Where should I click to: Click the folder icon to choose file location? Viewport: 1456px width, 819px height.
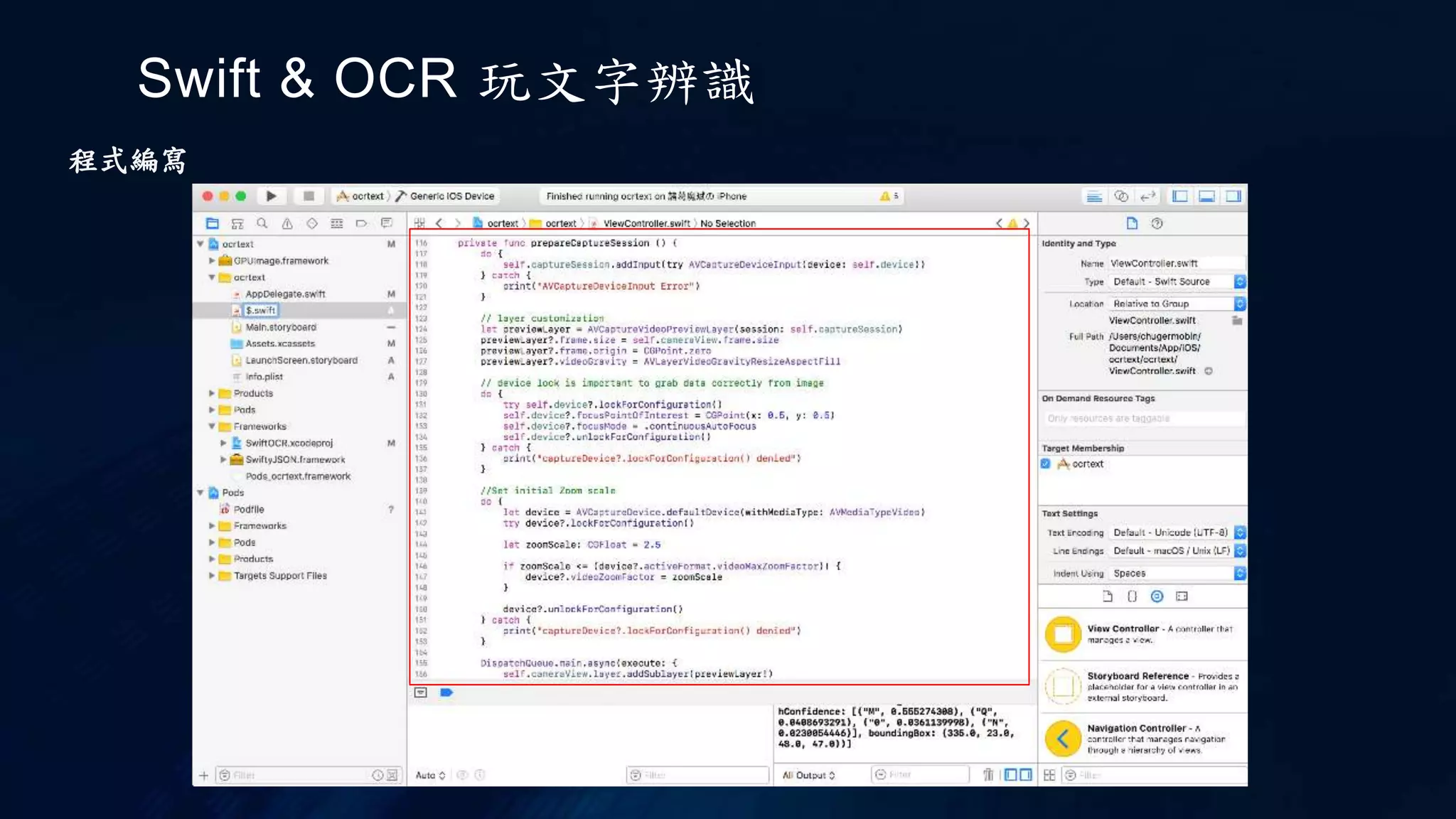pos(1237,321)
